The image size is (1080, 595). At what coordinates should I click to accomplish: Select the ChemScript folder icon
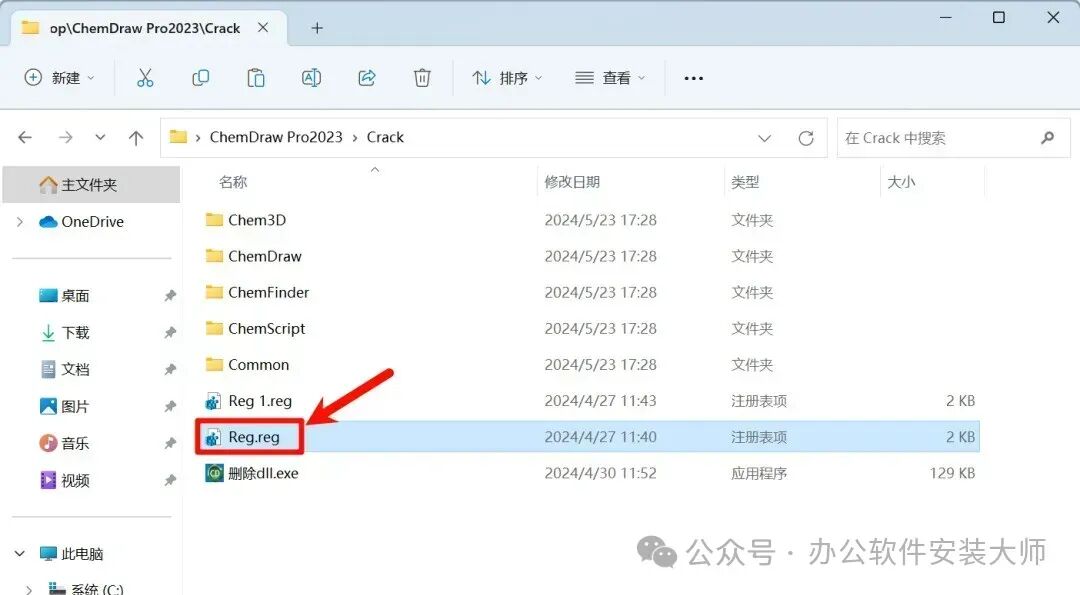pyautogui.click(x=214, y=328)
